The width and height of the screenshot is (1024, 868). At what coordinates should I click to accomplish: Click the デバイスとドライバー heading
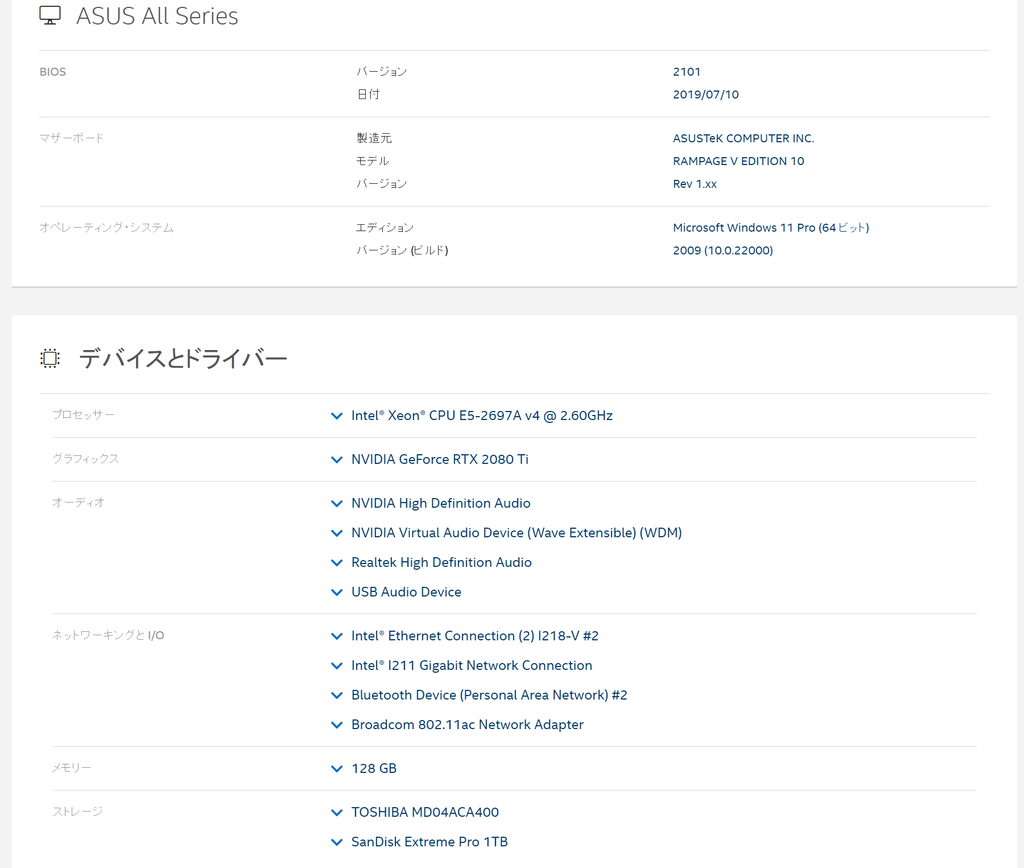pos(183,359)
